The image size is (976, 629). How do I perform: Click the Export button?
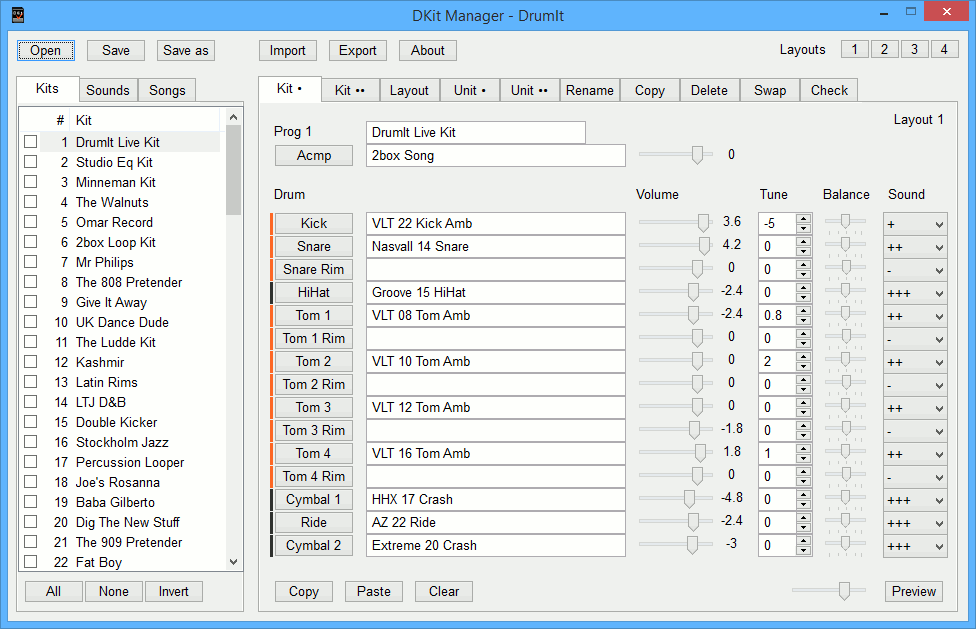(x=357, y=50)
